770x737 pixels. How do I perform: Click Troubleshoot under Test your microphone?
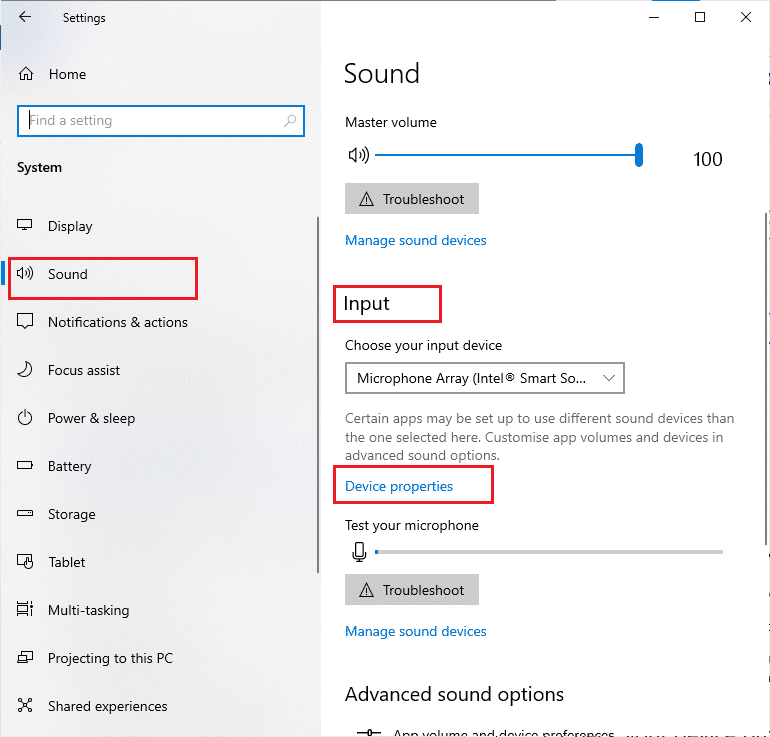click(x=412, y=590)
